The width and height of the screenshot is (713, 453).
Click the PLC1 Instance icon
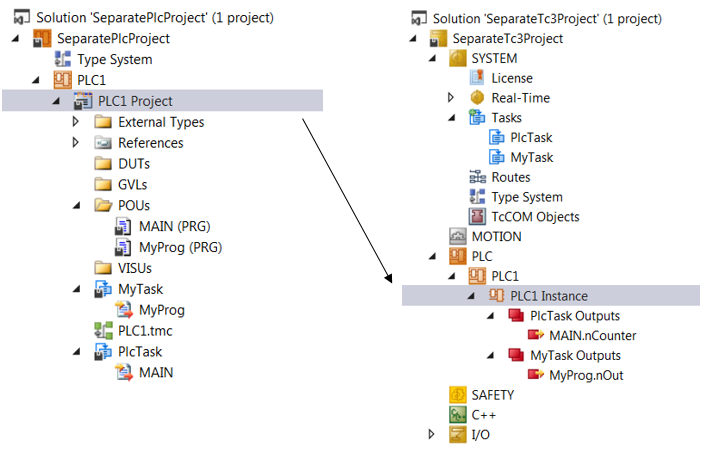pyautogui.click(x=497, y=296)
